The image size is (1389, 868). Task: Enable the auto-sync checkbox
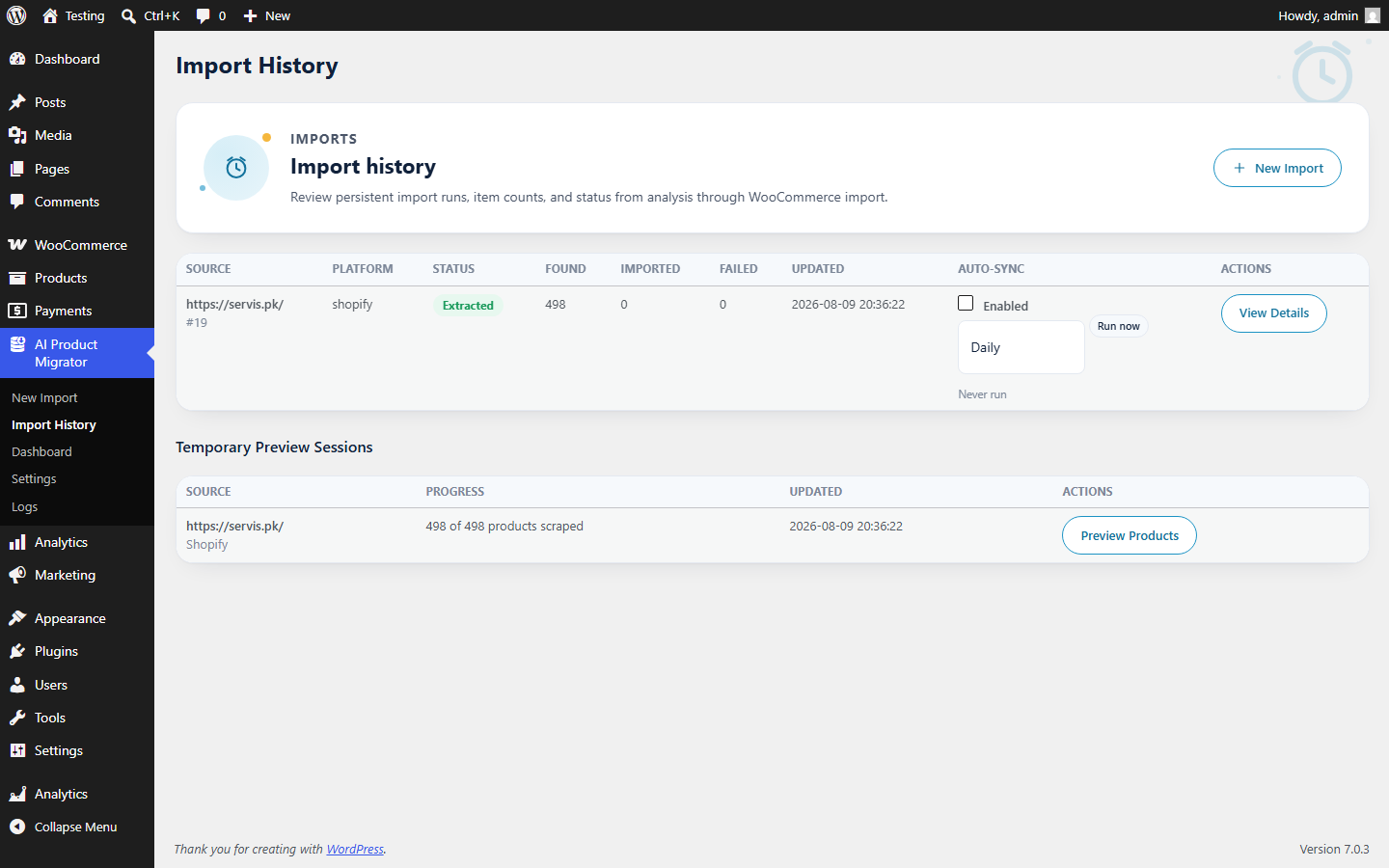click(x=966, y=303)
